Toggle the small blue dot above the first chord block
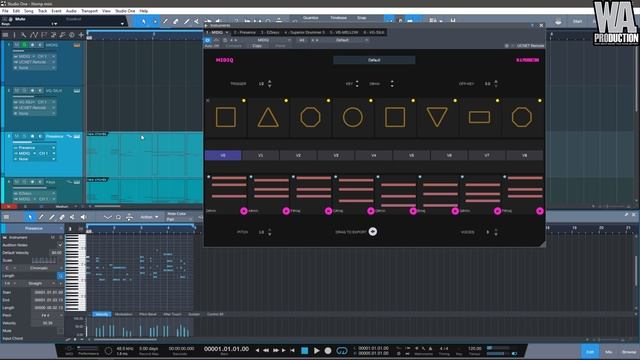This screenshot has height=360, width=640. point(209,177)
